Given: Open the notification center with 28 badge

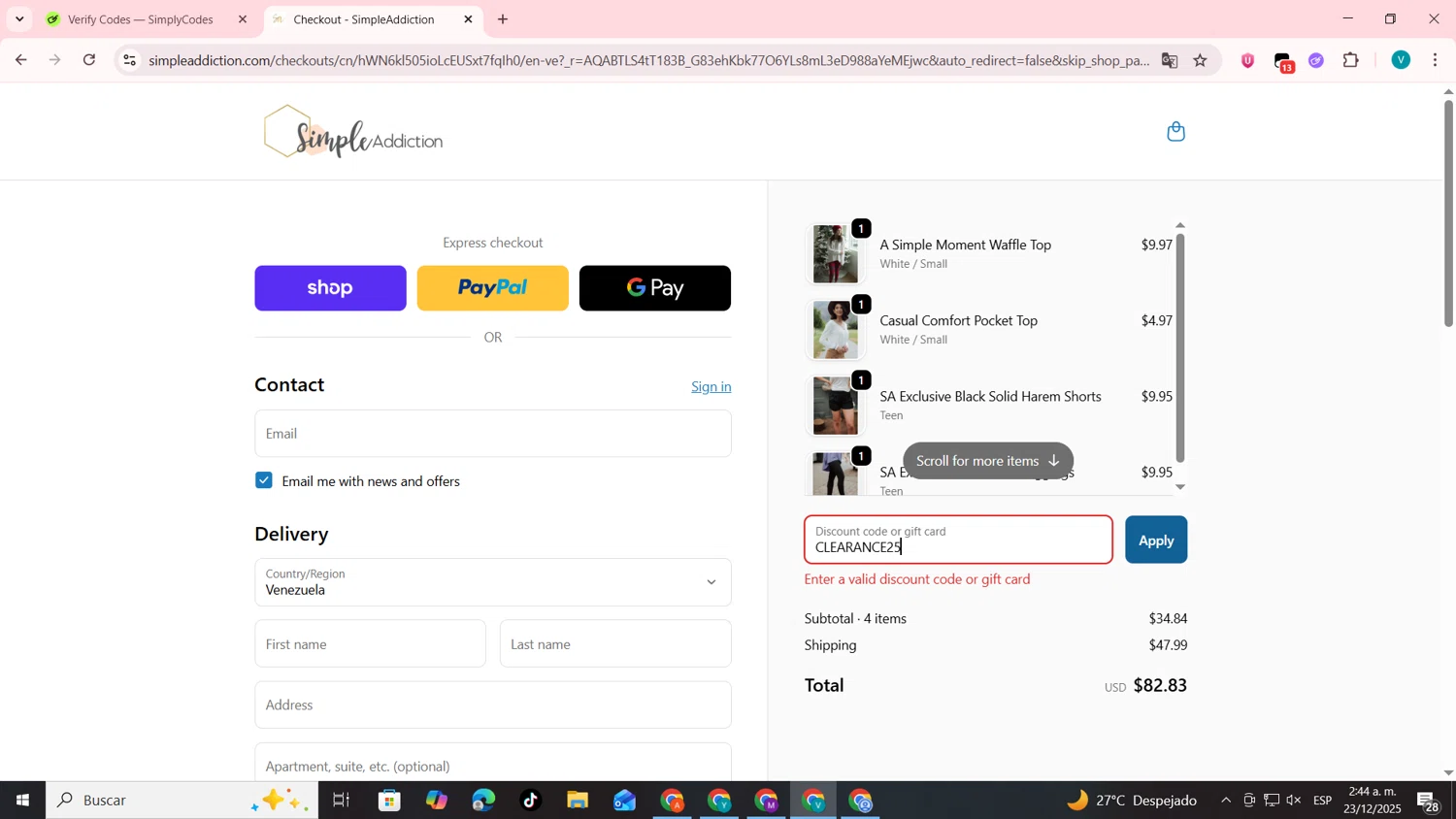Looking at the screenshot, I should [x=1429, y=802].
